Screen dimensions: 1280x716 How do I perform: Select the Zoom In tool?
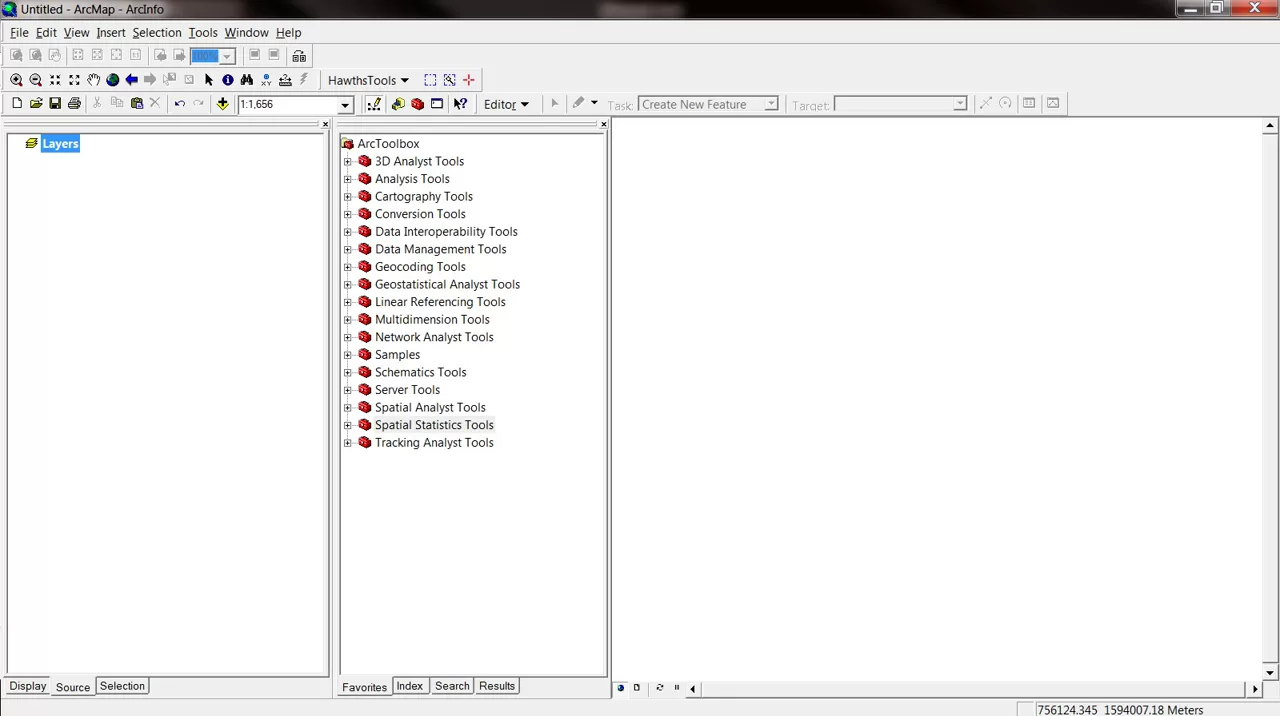(x=16, y=80)
